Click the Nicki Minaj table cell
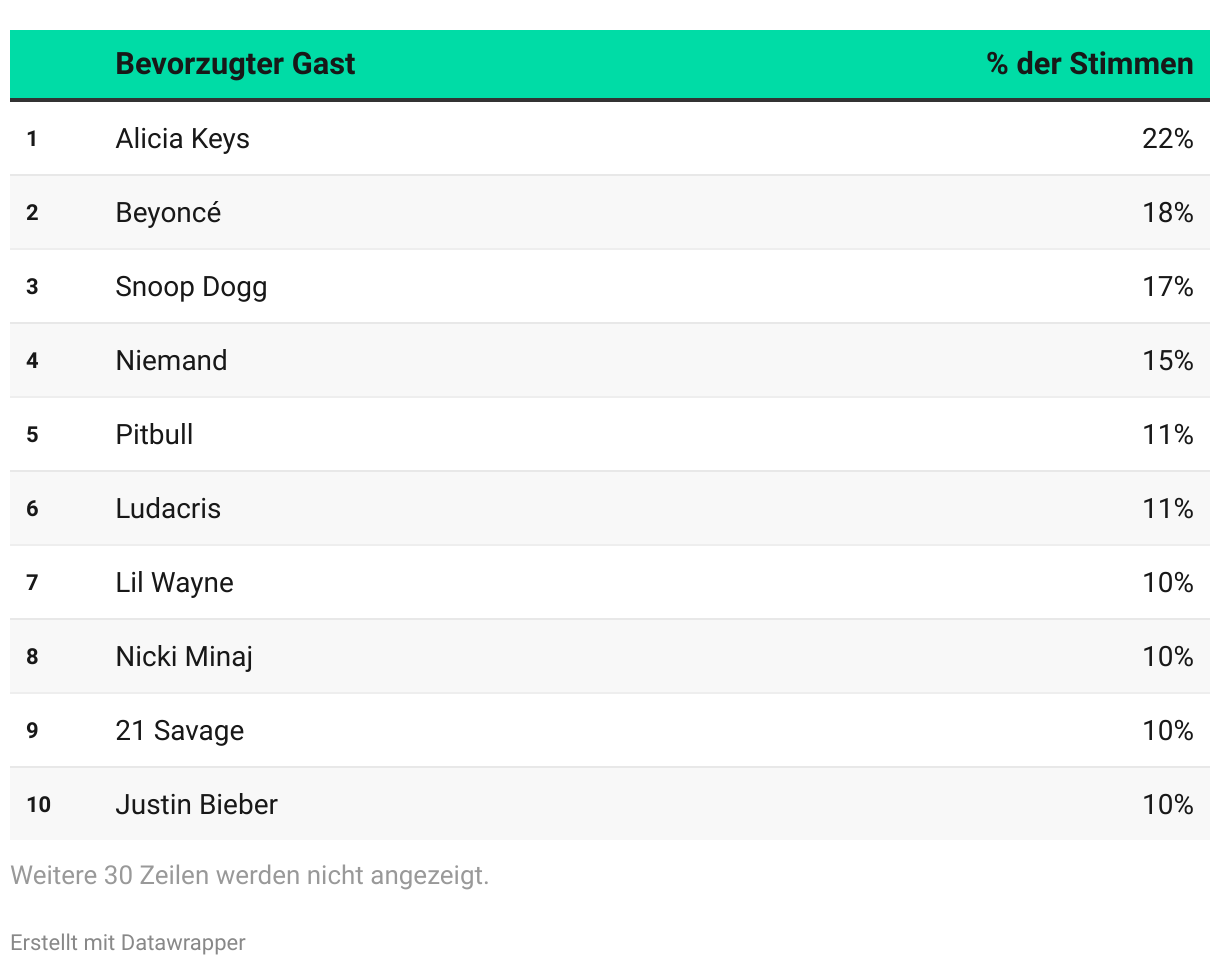 (184, 656)
